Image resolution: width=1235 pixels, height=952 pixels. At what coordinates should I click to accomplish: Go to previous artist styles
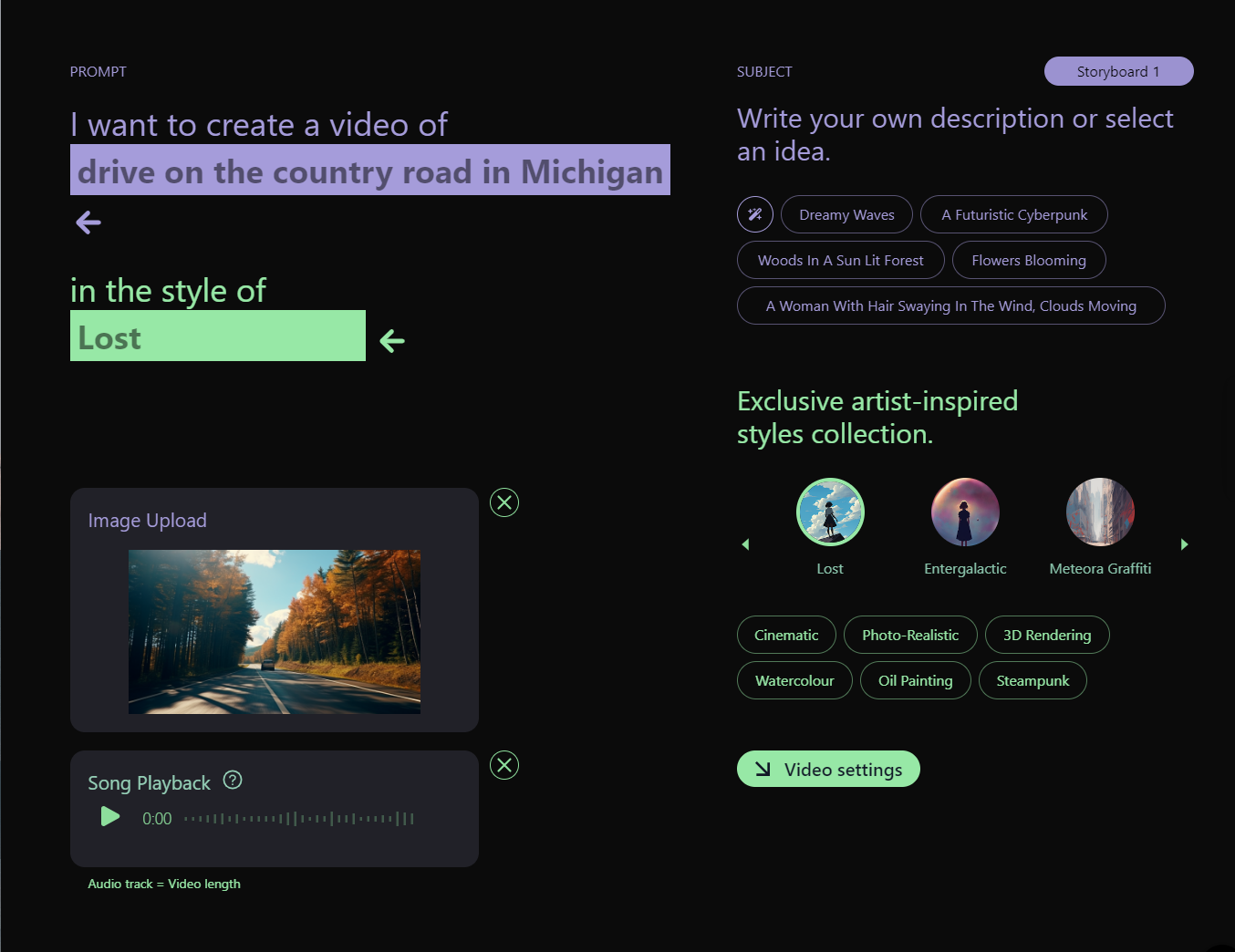(745, 544)
